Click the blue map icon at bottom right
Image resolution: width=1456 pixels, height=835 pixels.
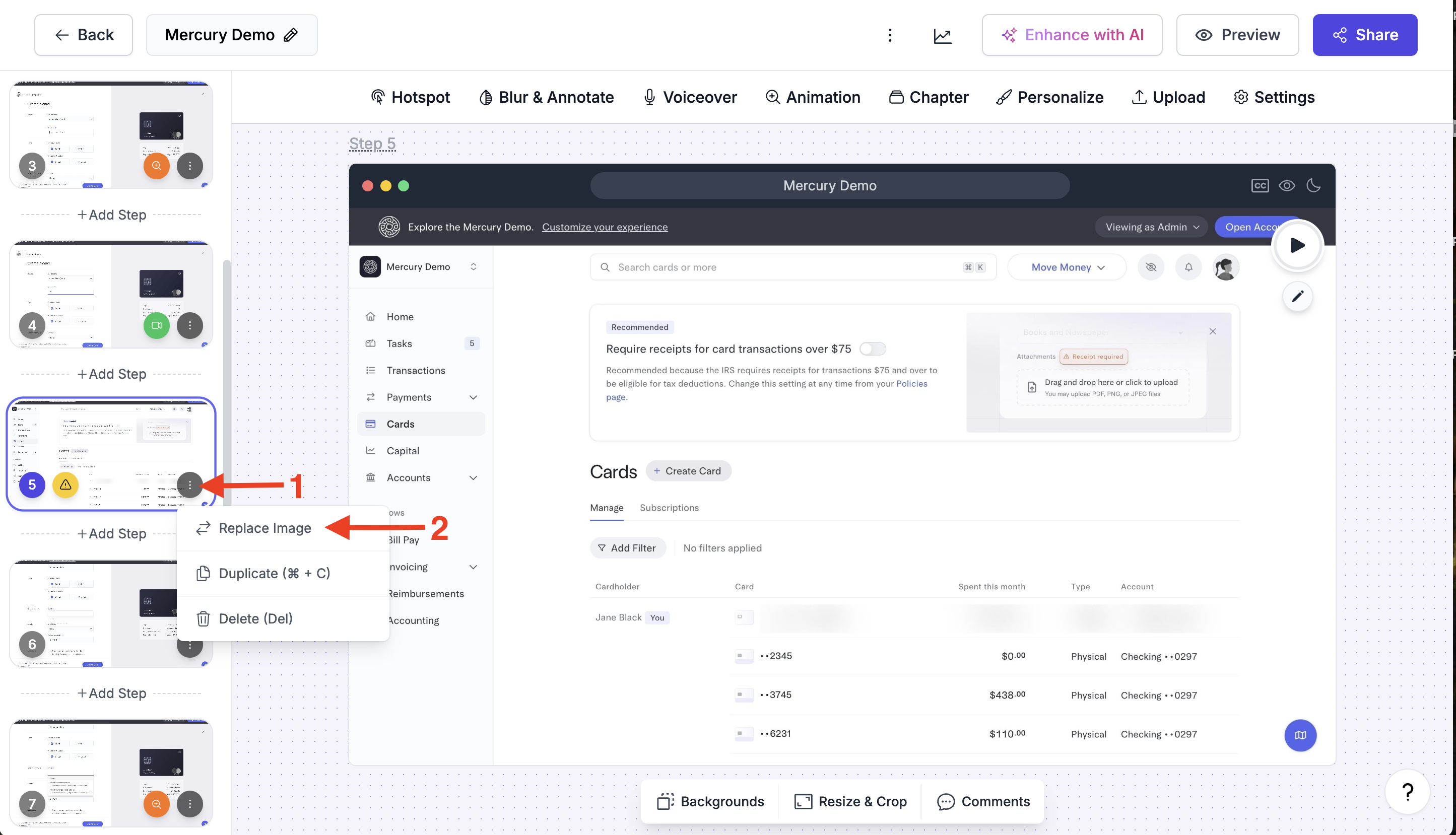(1300, 735)
